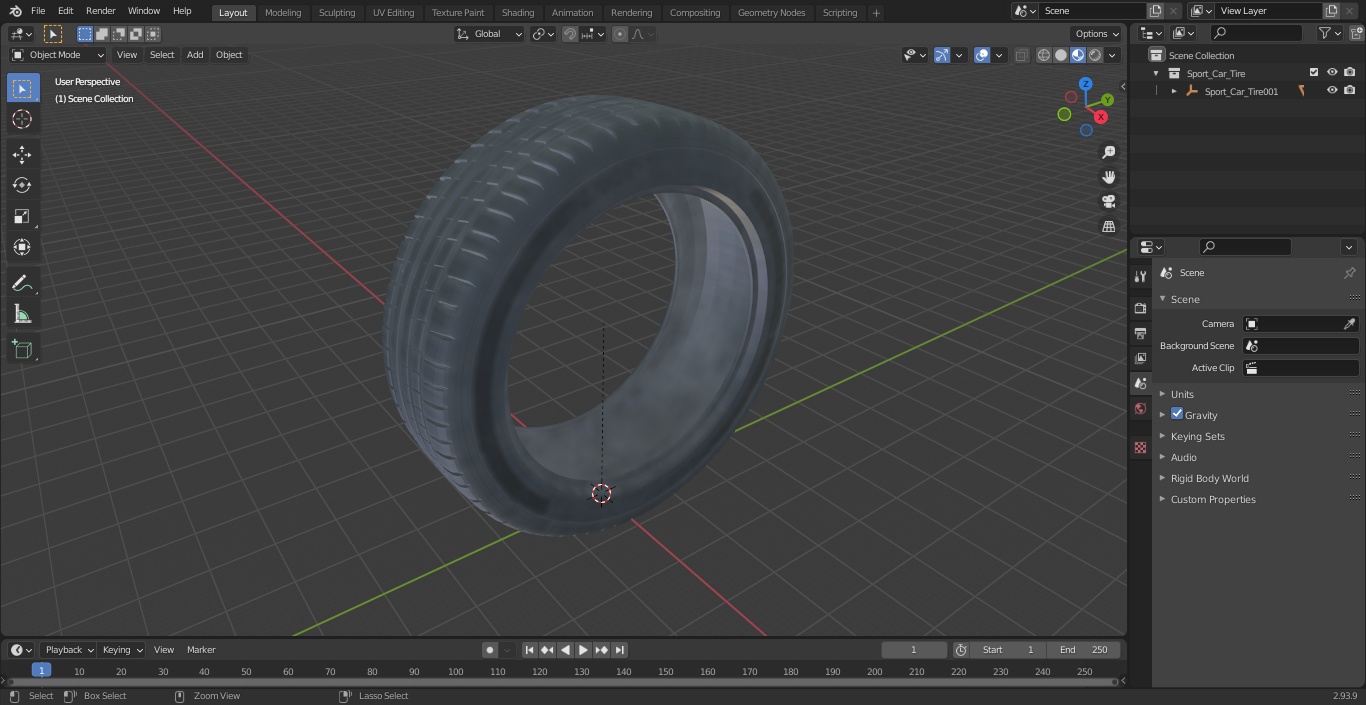Play the animation forward

click(583, 650)
